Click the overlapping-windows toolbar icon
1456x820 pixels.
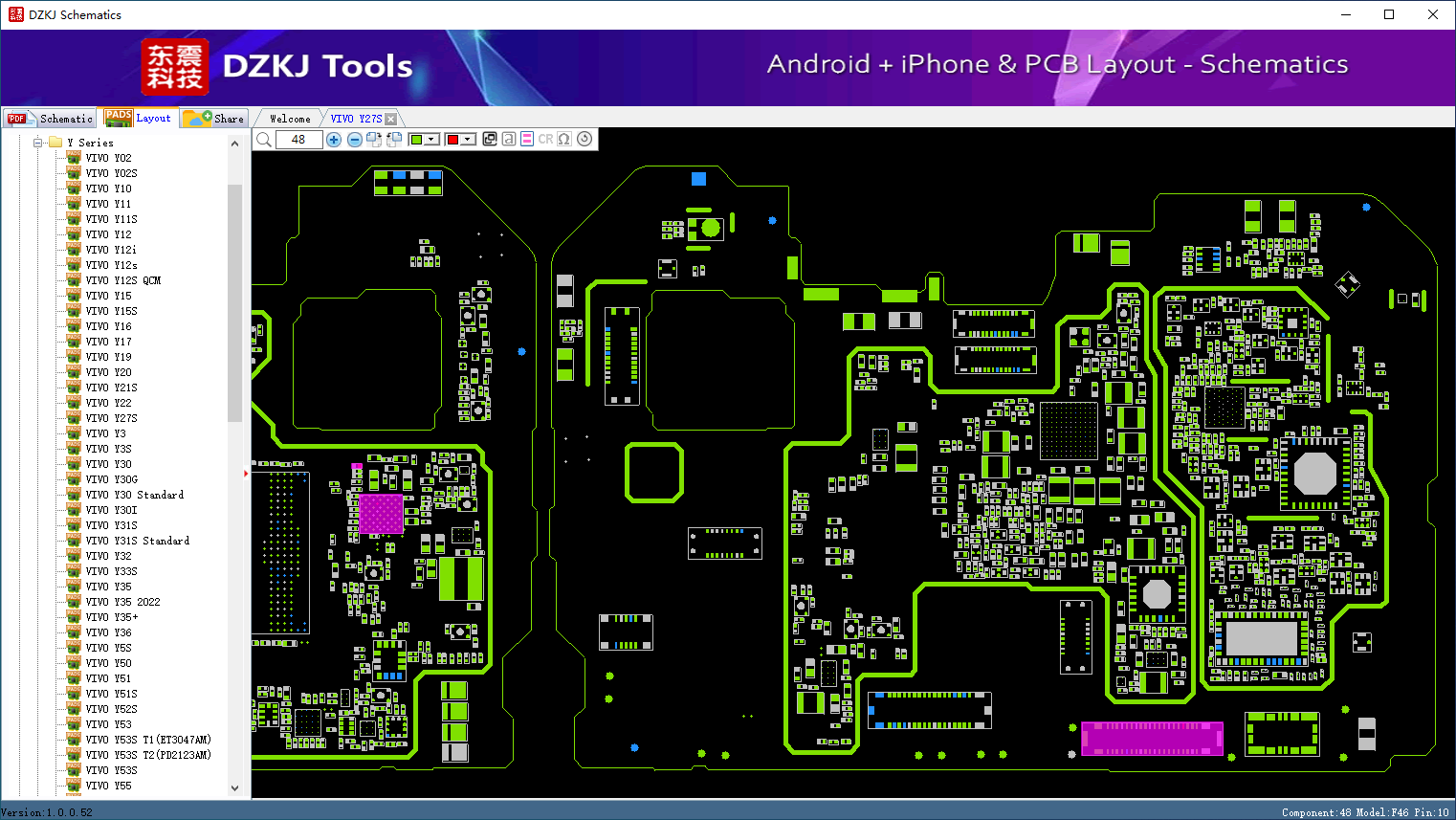pos(490,140)
